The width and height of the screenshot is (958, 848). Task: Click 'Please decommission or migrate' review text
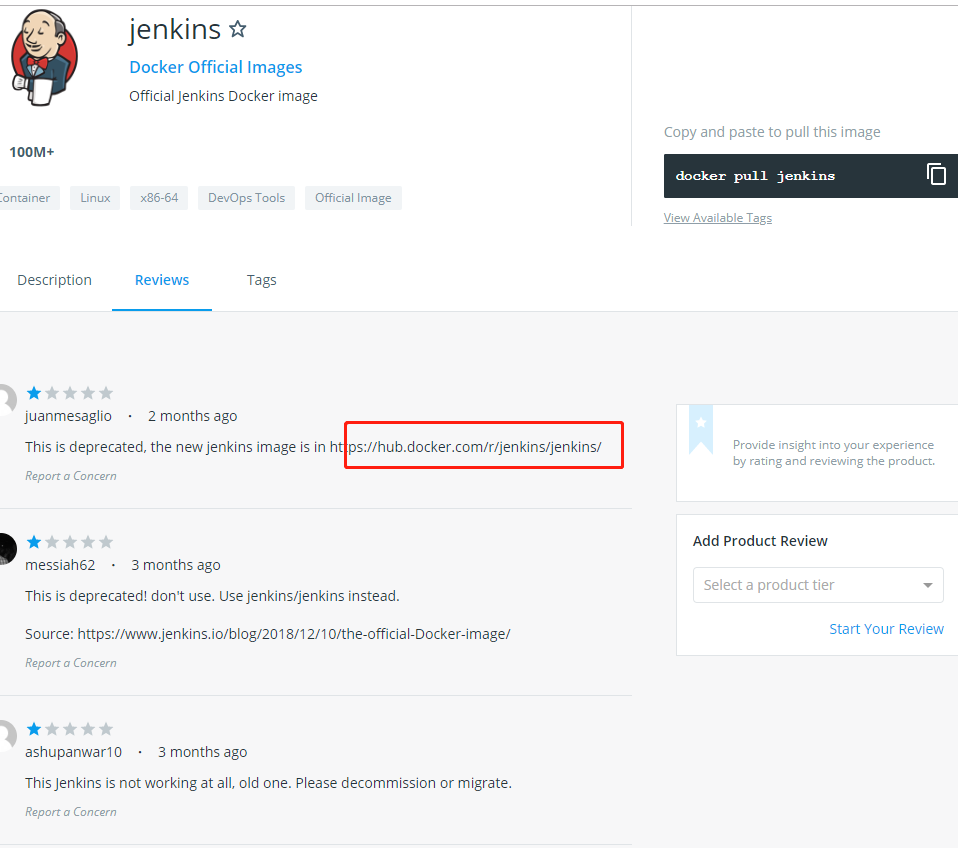click(x=403, y=783)
